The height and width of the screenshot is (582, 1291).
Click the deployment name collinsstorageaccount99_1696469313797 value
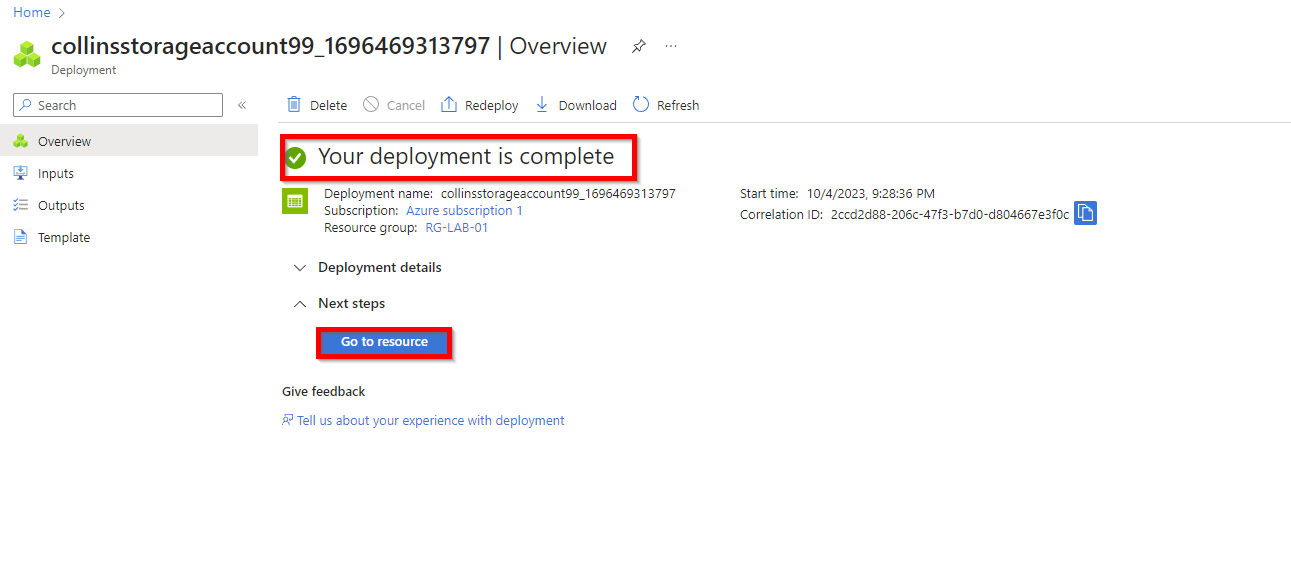pyautogui.click(x=558, y=194)
